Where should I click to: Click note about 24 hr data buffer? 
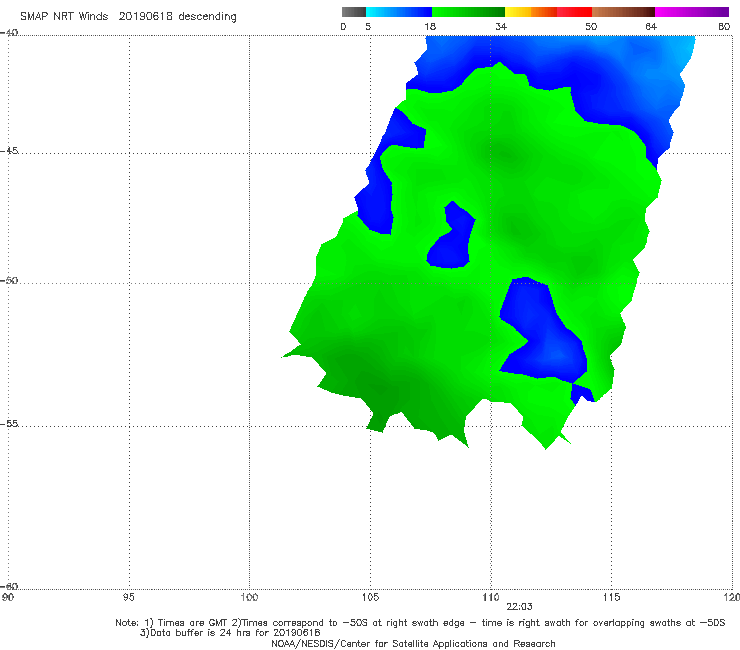[x=230, y=633]
